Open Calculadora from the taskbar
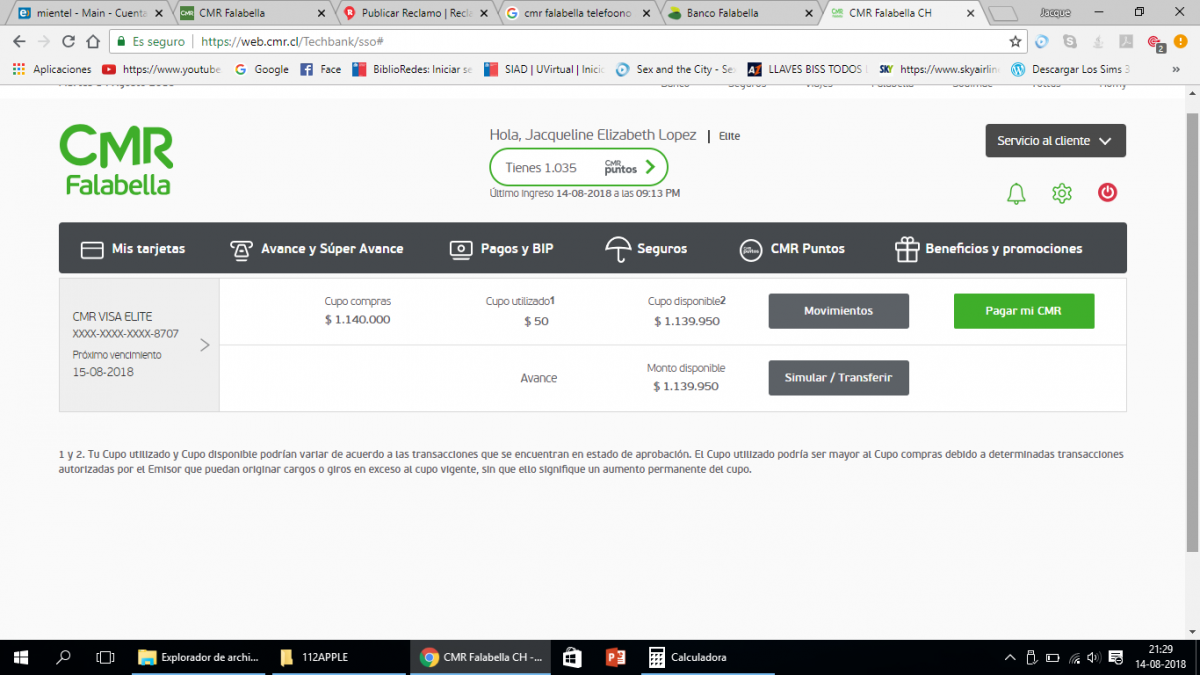 point(708,657)
